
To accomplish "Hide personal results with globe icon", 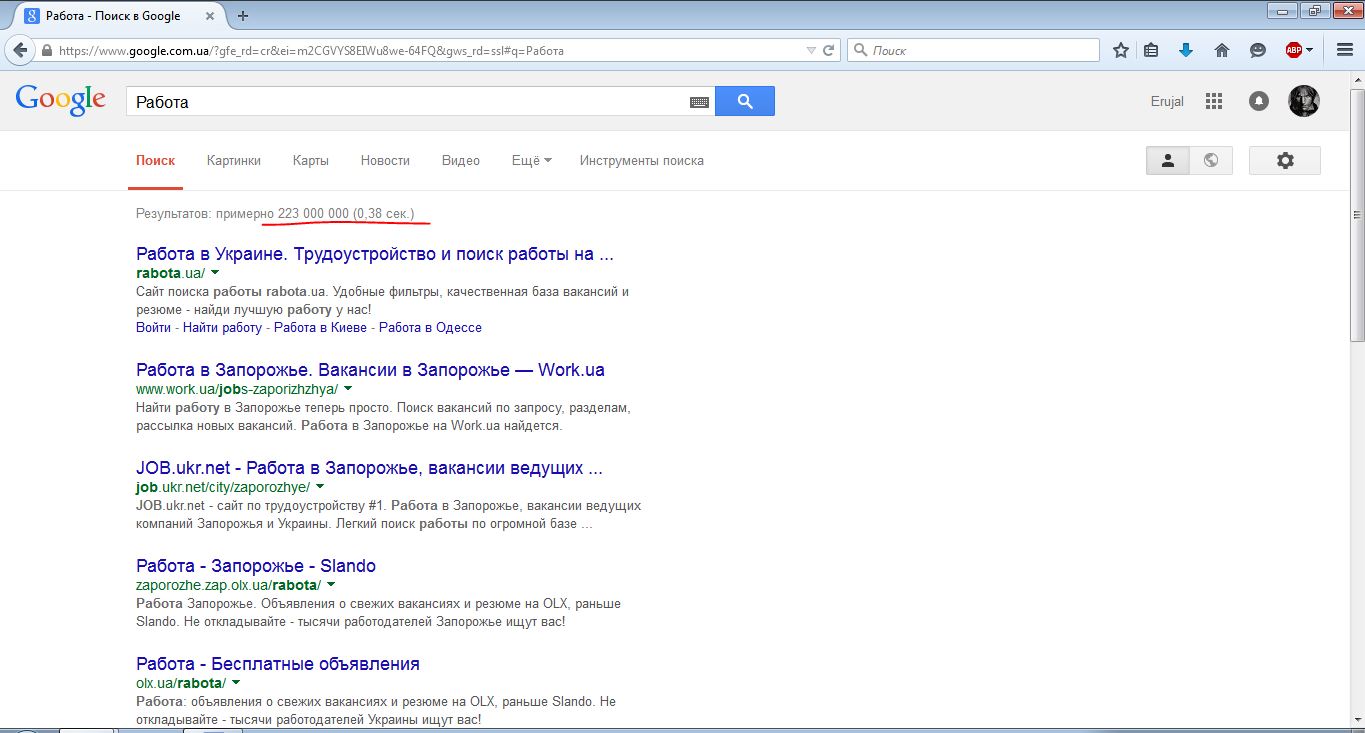I will click(x=1211, y=160).
